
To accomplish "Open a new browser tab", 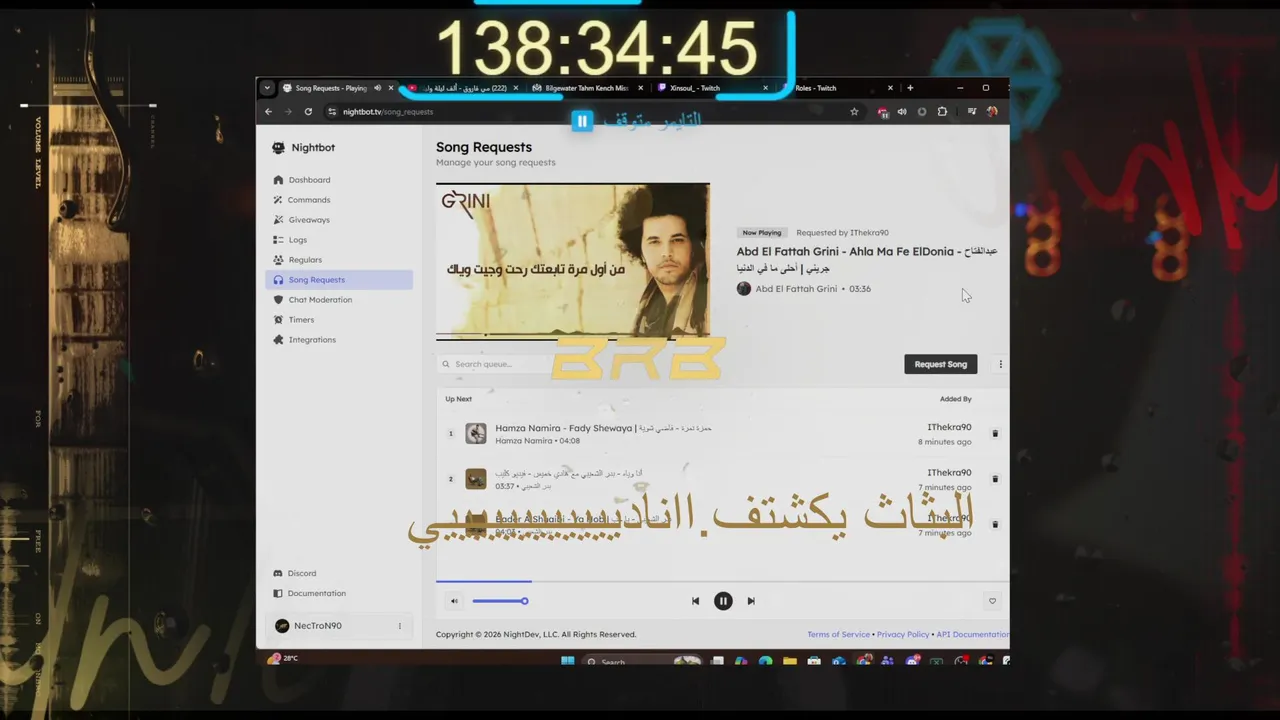I will point(910,88).
